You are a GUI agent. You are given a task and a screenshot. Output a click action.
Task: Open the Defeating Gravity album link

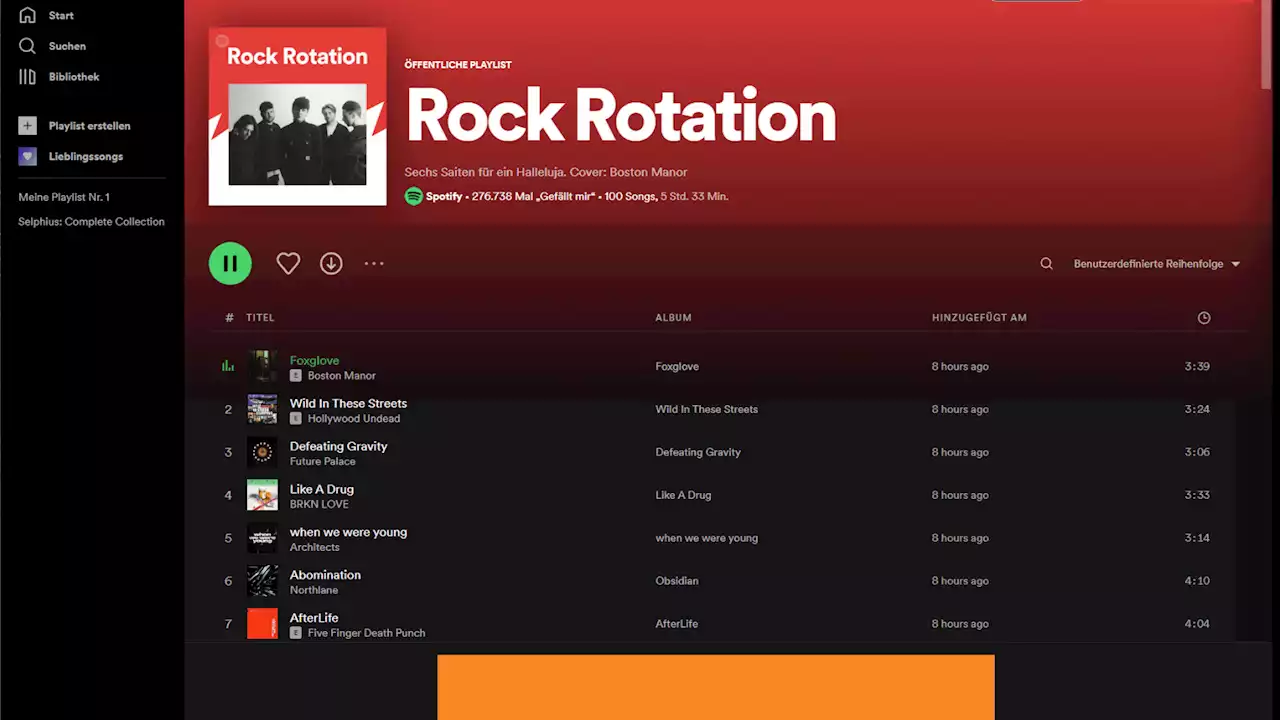(x=698, y=453)
